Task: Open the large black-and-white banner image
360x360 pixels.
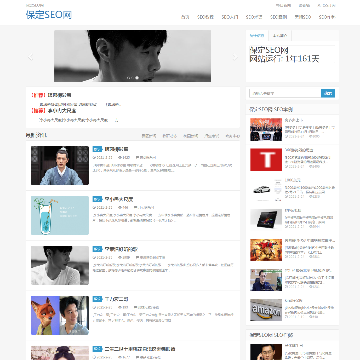Action: [x=132, y=56]
